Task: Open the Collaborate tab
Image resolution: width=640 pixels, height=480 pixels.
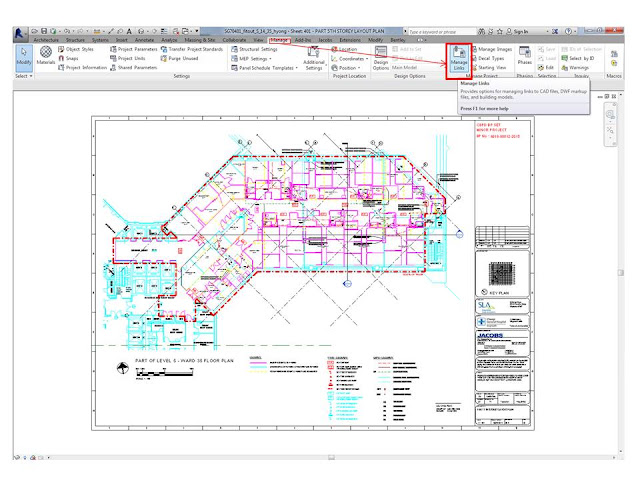Action: tap(234, 40)
